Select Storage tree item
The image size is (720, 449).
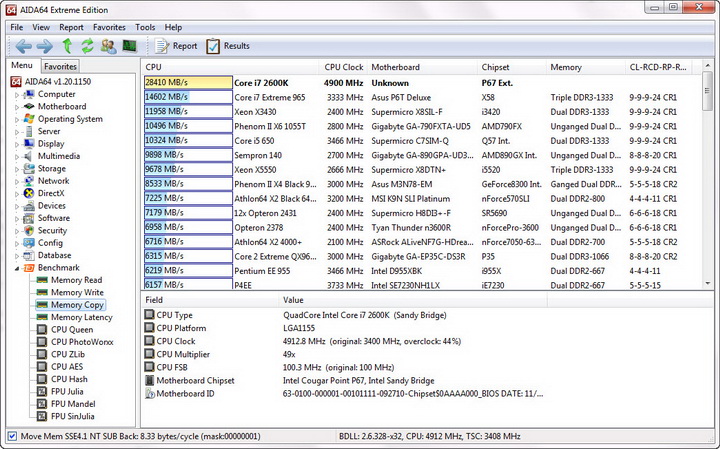click(45, 168)
